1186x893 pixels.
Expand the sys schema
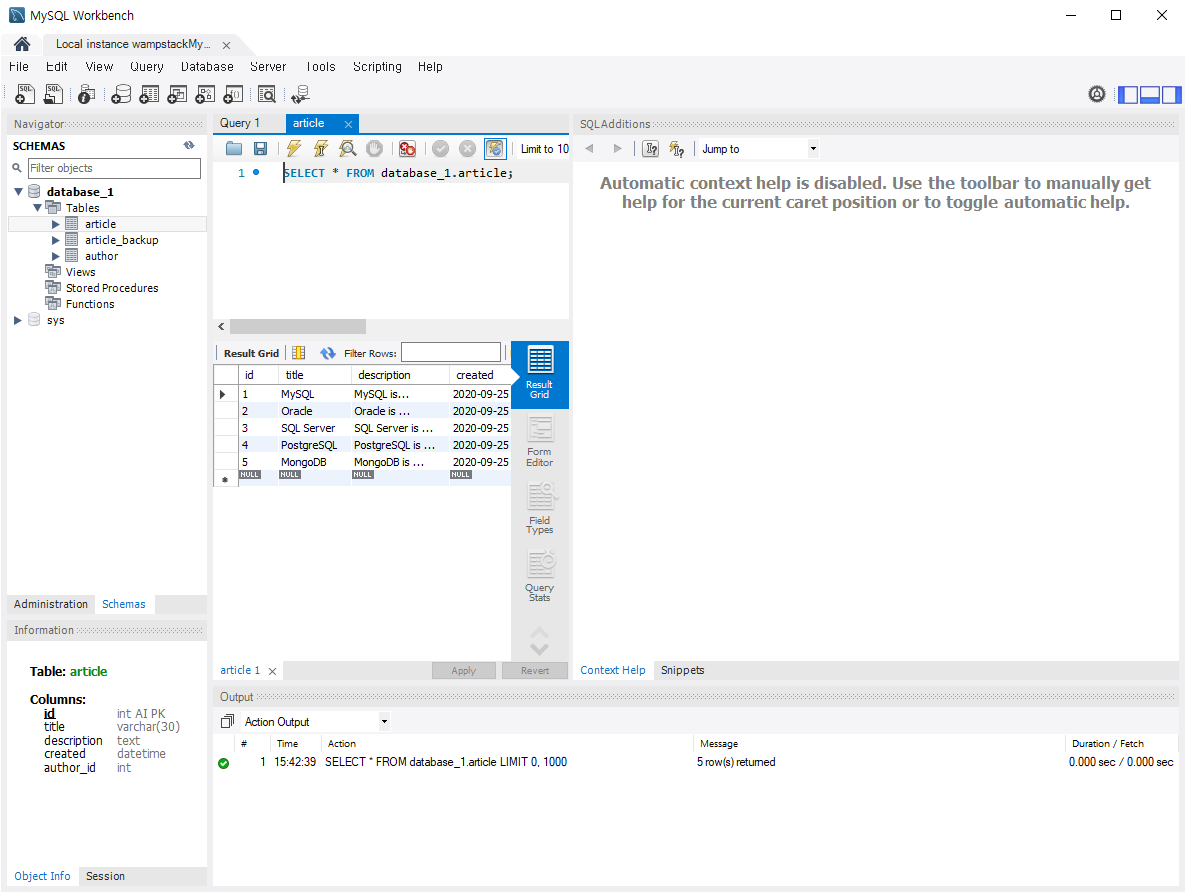coord(18,321)
